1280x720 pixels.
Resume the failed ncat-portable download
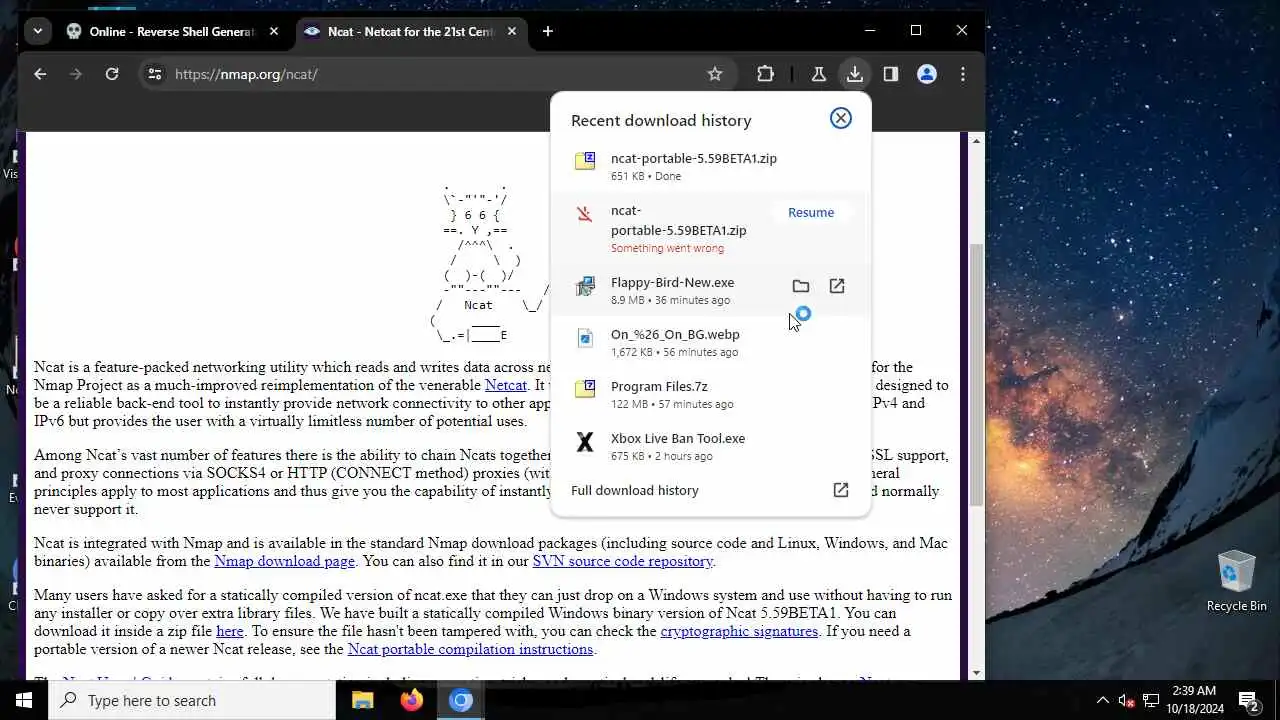811,212
